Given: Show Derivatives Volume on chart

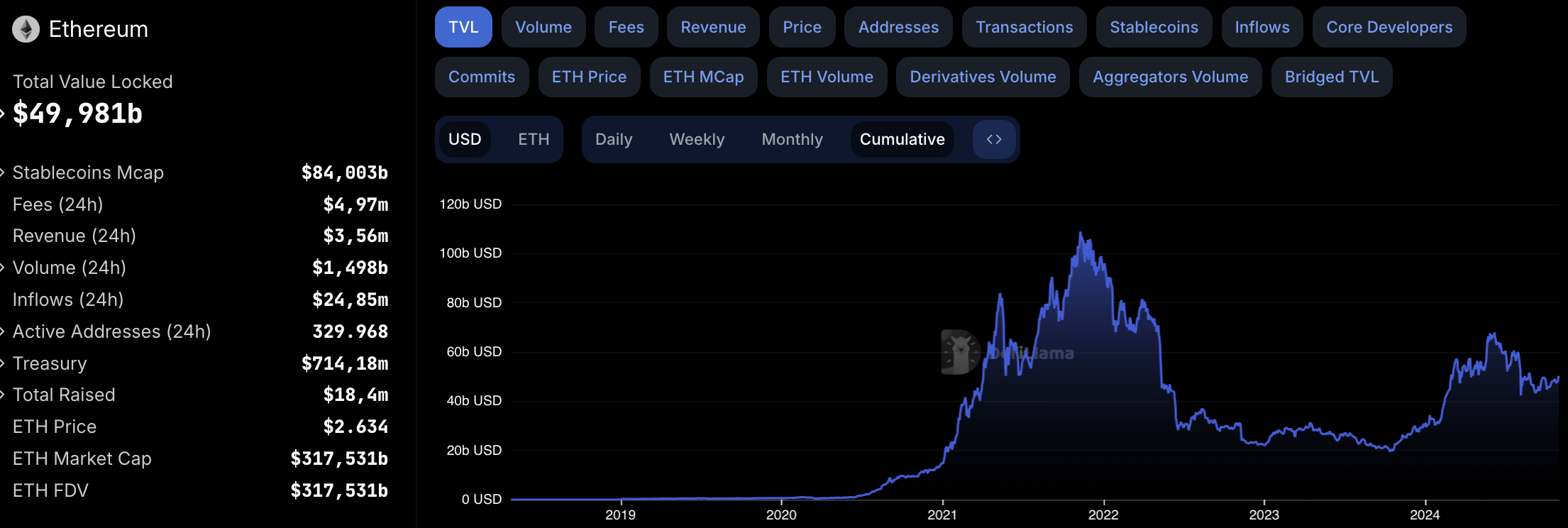Looking at the screenshot, I should (x=983, y=77).
